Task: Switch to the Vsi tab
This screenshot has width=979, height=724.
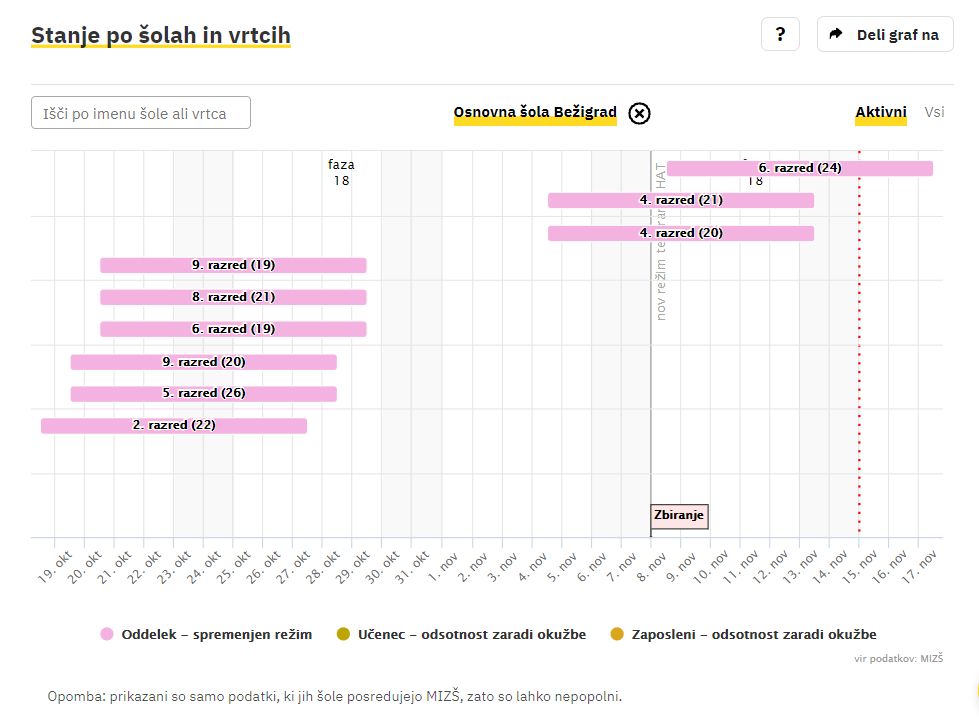Action: click(x=934, y=113)
